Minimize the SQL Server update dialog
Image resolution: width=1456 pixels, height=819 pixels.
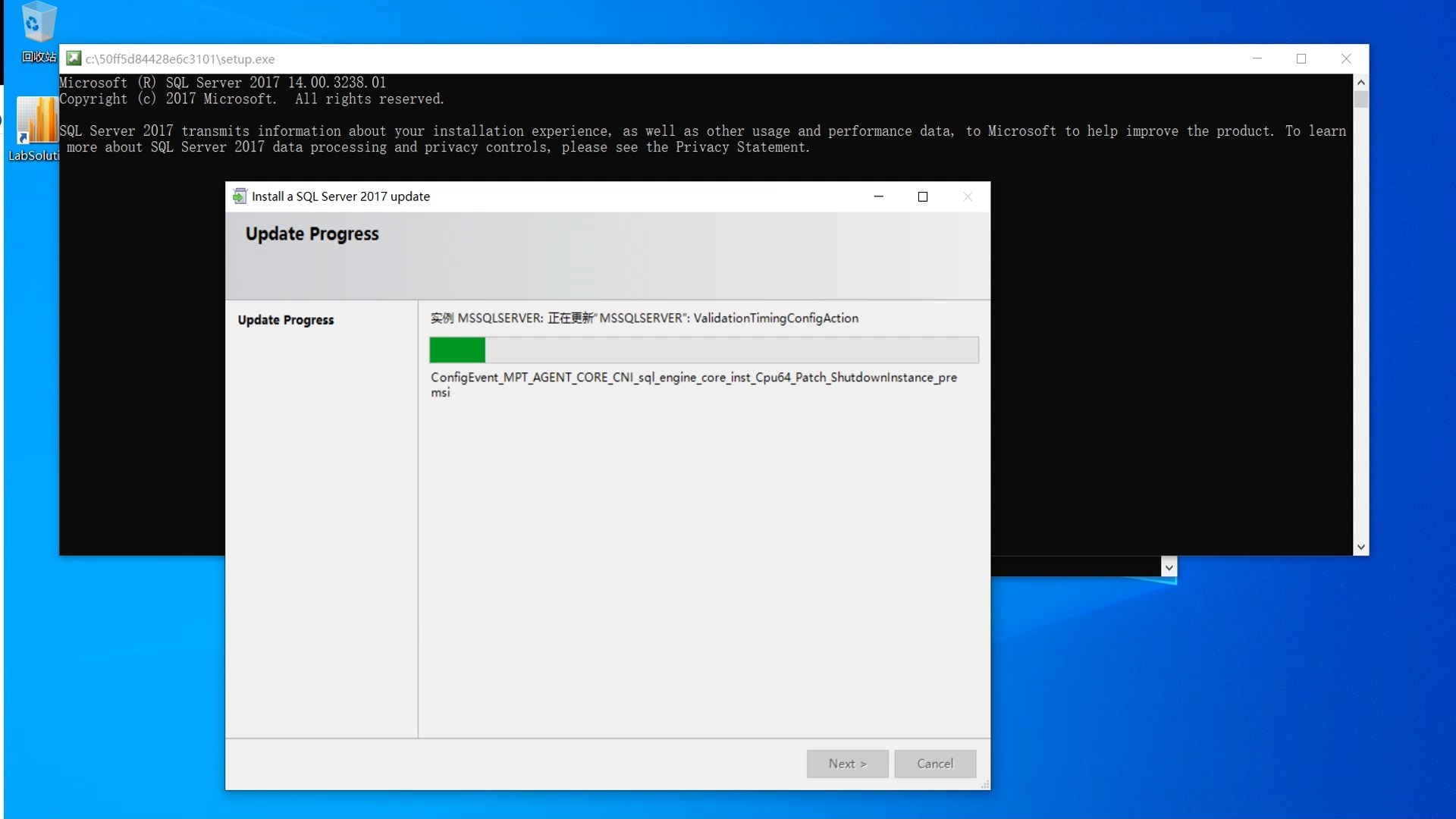tap(879, 196)
